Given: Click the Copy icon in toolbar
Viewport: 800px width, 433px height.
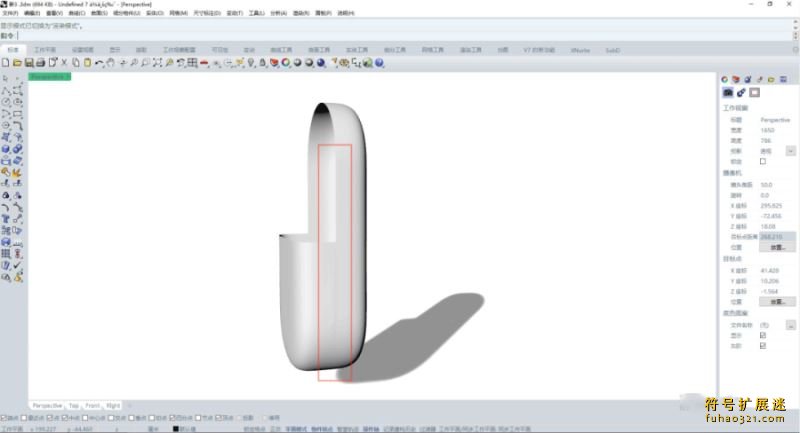Looking at the screenshot, I should tap(76, 63).
